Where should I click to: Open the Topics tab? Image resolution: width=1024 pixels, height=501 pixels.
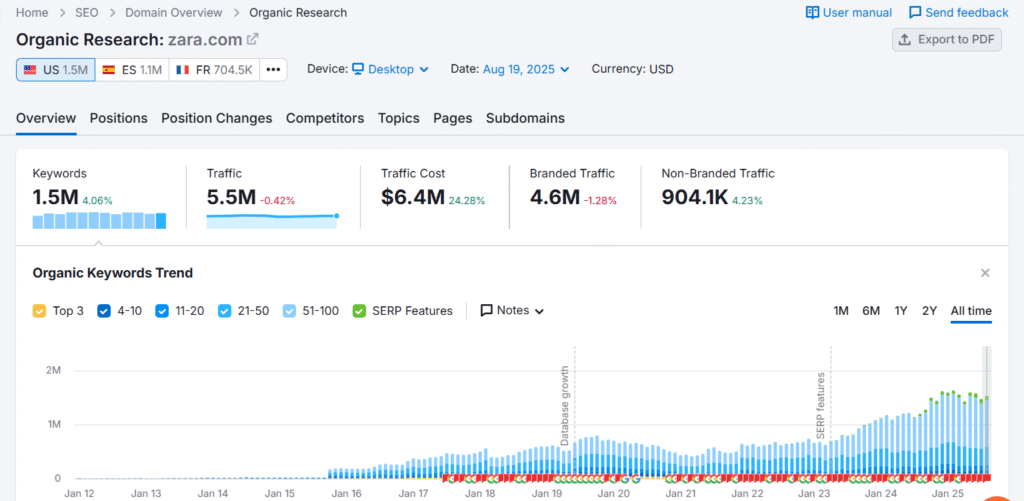pyautogui.click(x=398, y=118)
